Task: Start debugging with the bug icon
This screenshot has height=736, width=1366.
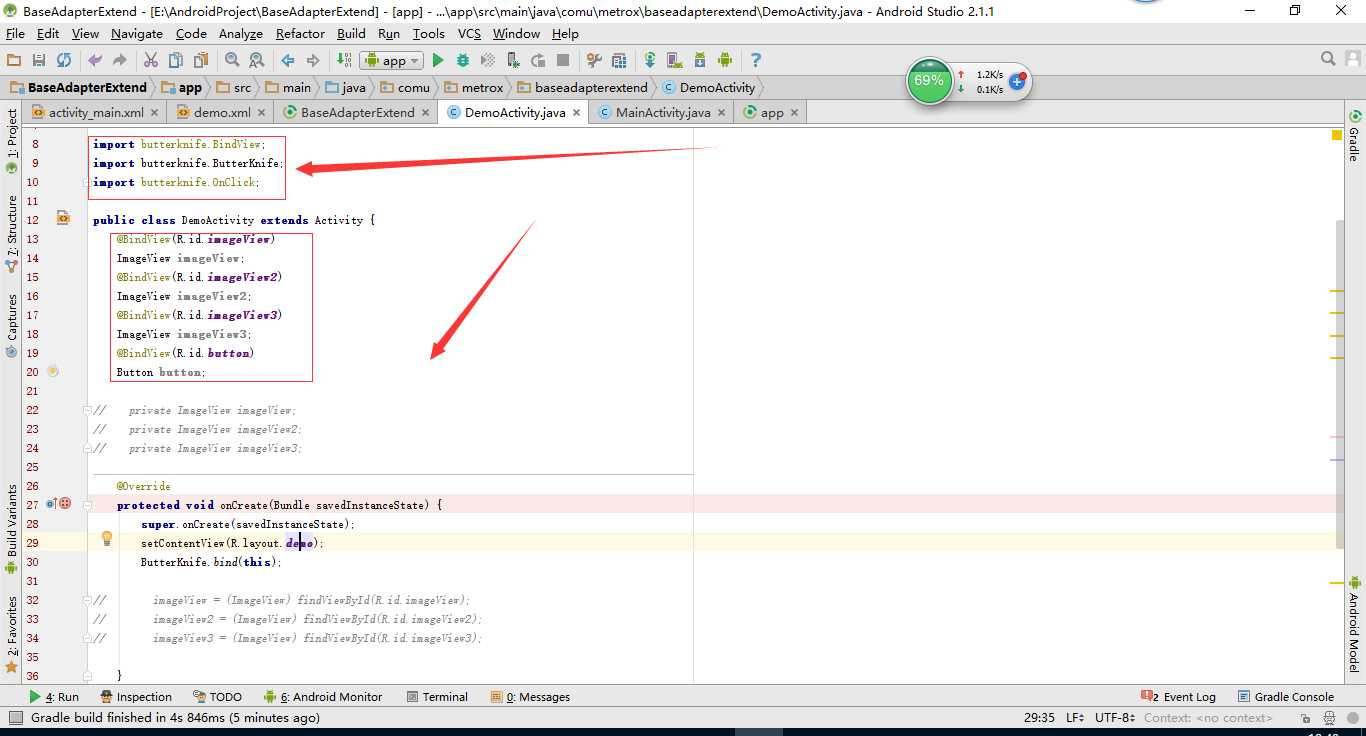Action: tap(463, 61)
